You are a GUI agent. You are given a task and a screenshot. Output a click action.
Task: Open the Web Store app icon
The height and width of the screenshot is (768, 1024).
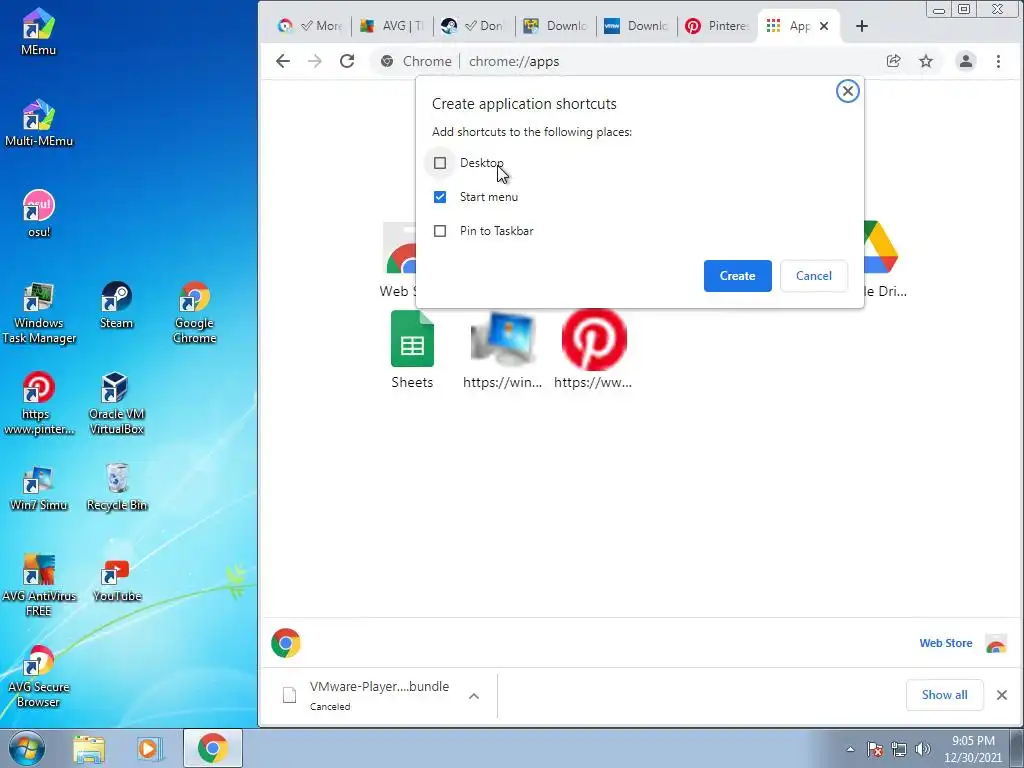click(398, 260)
